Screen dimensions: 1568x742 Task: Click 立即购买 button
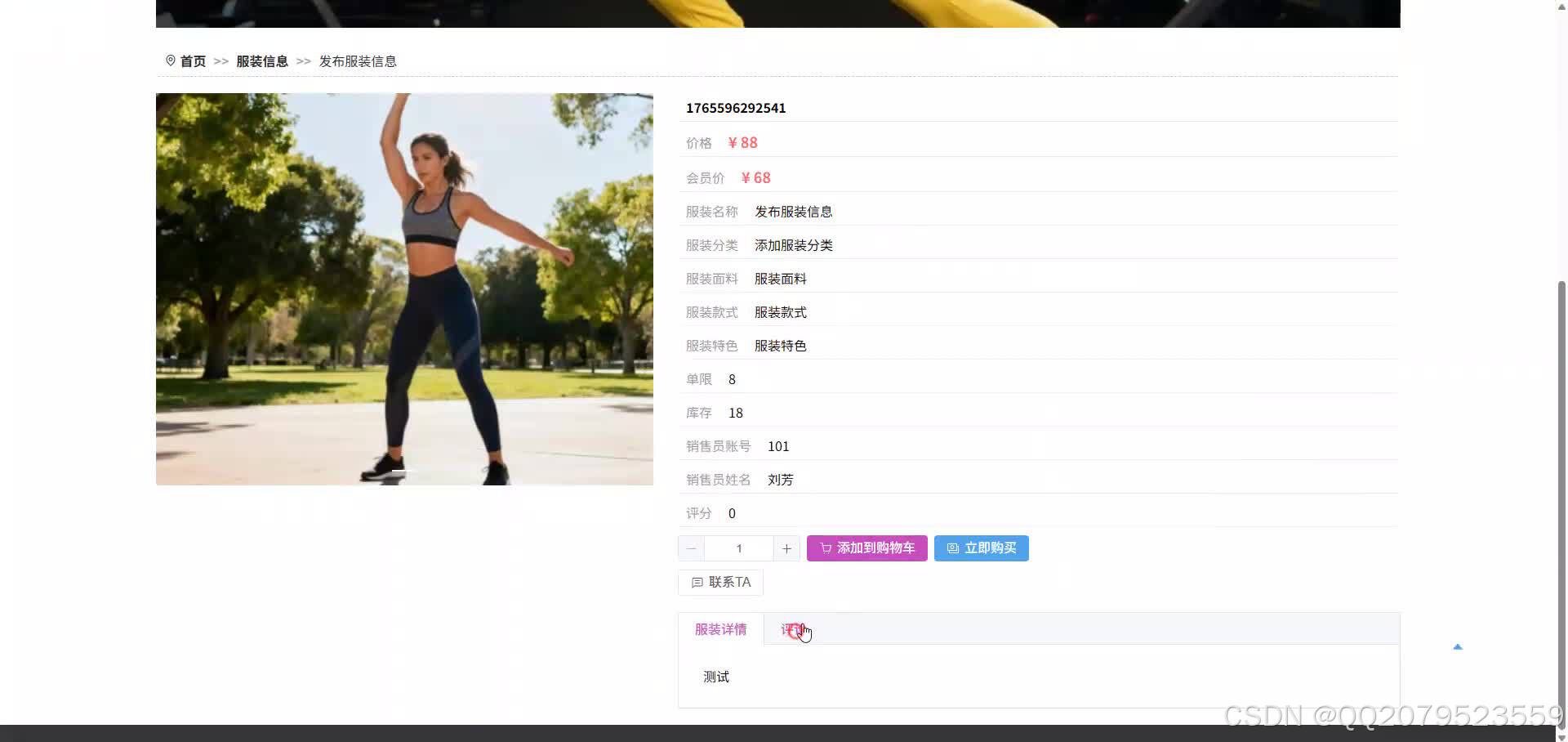(982, 548)
